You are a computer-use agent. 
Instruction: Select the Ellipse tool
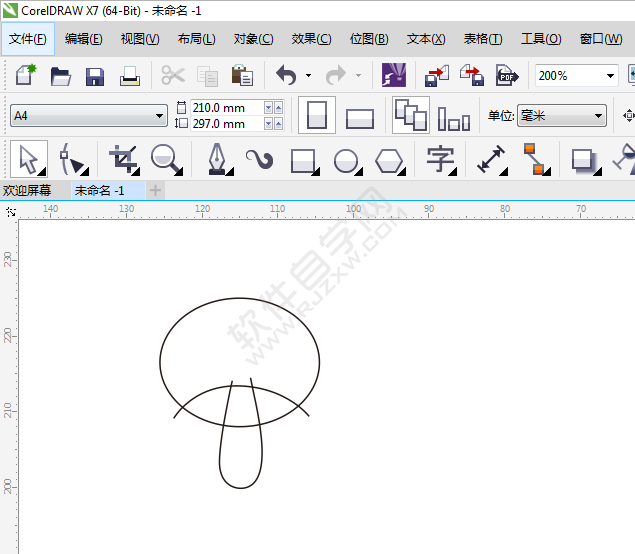(x=346, y=160)
